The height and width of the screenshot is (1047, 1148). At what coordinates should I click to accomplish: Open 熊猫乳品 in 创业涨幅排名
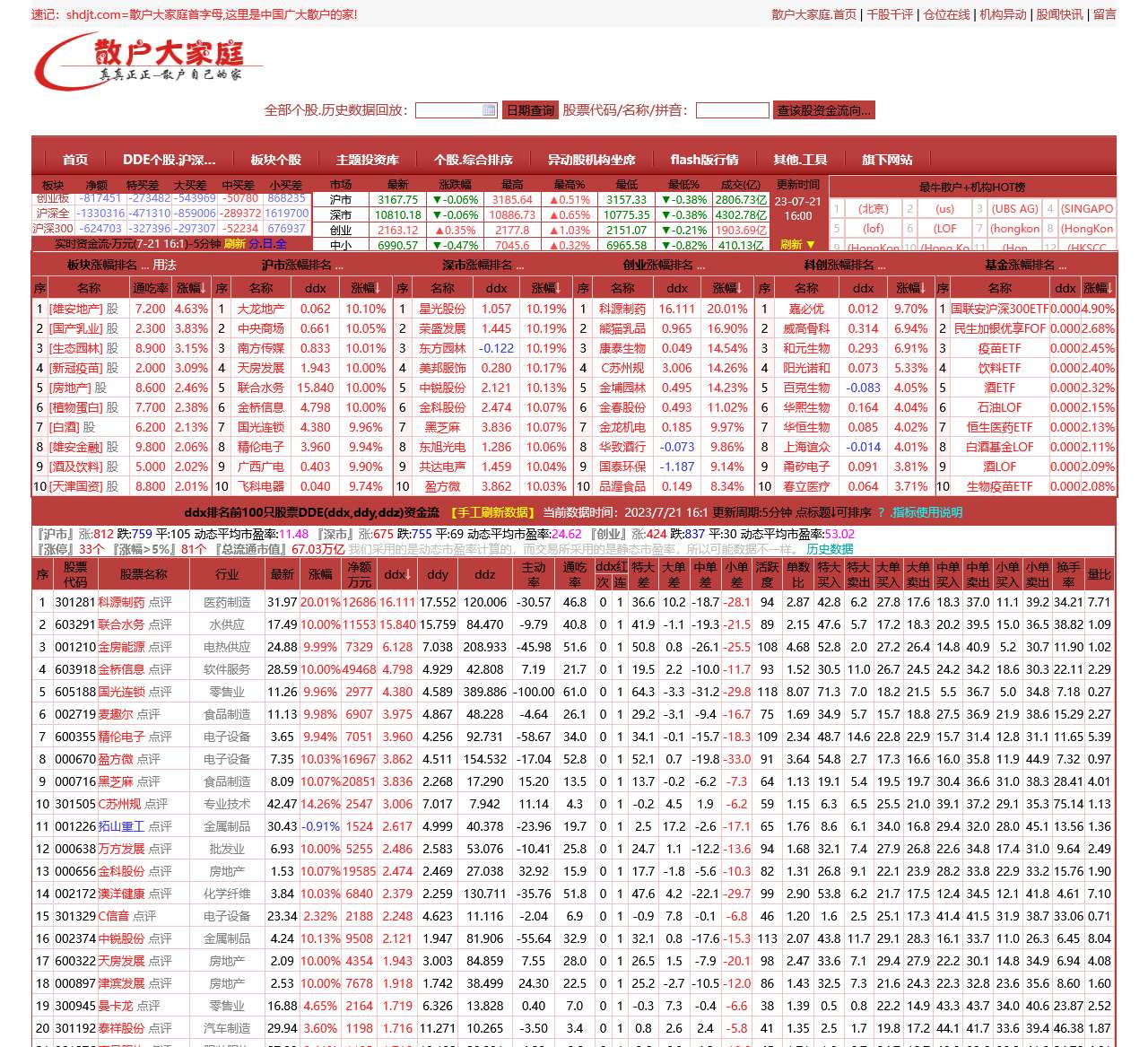tap(622, 328)
